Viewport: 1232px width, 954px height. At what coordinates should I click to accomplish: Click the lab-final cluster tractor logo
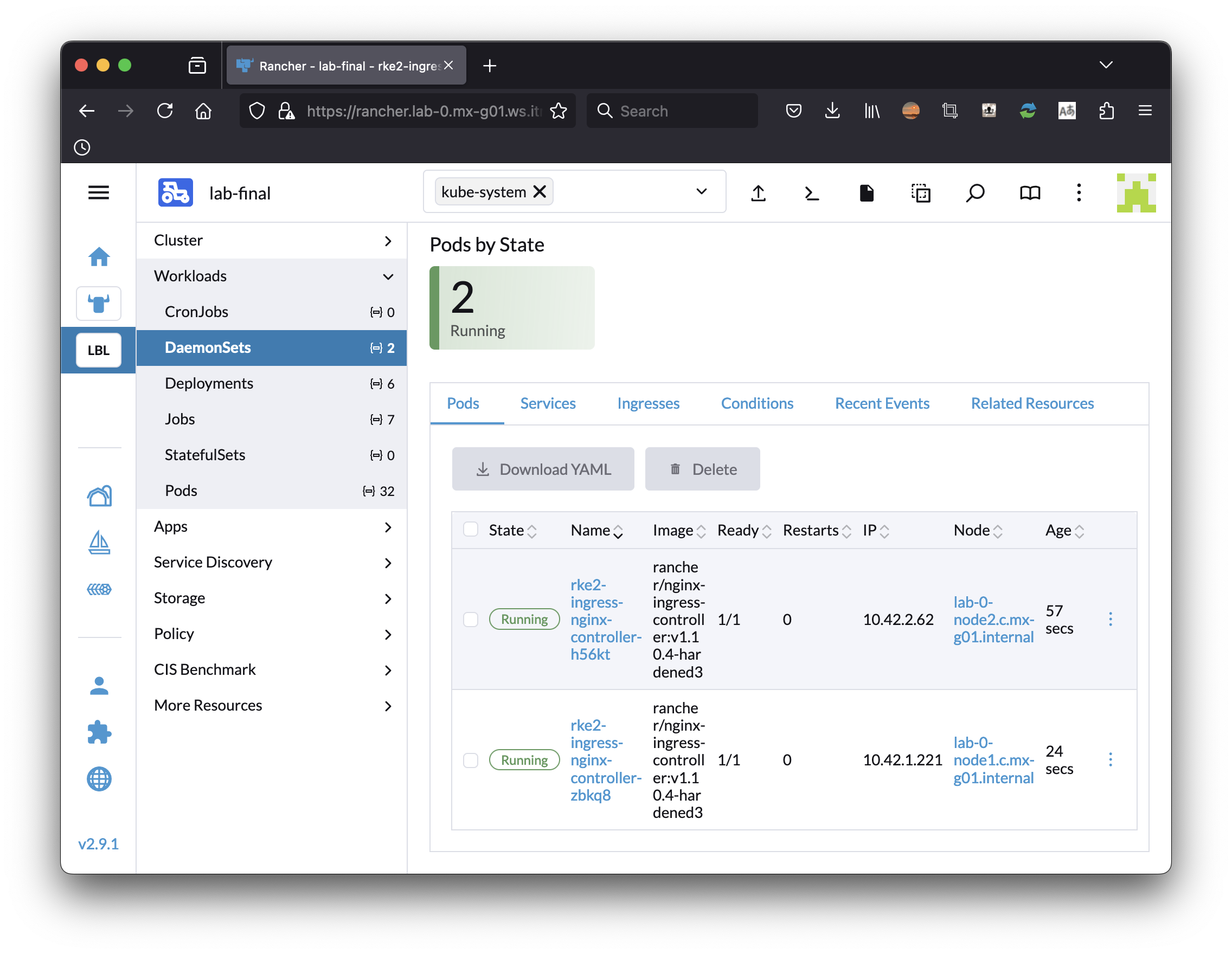[x=176, y=193]
